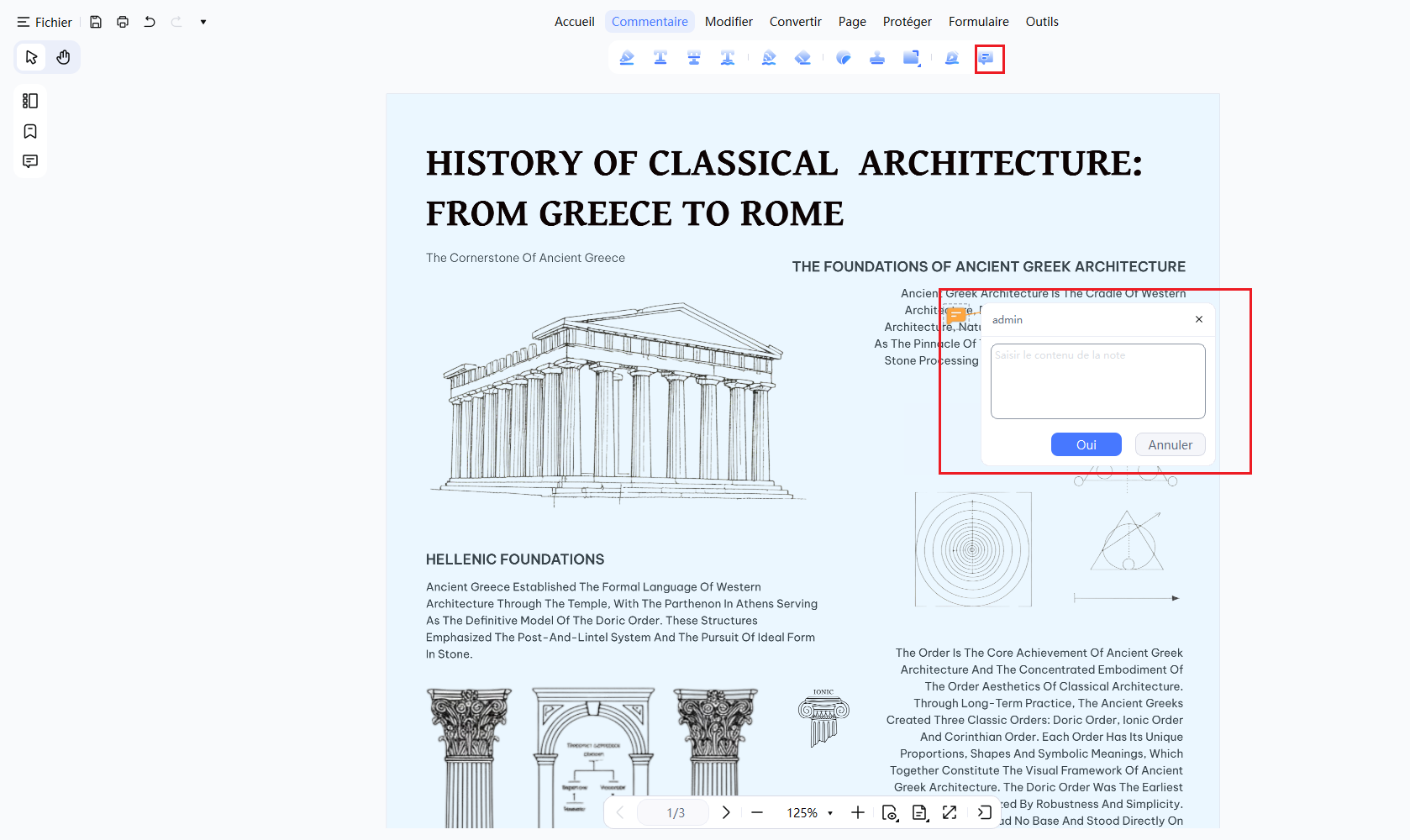The width and height of the screenshot is (1410, 840).
Task: Open the Page tab
Action: point(852,22)
